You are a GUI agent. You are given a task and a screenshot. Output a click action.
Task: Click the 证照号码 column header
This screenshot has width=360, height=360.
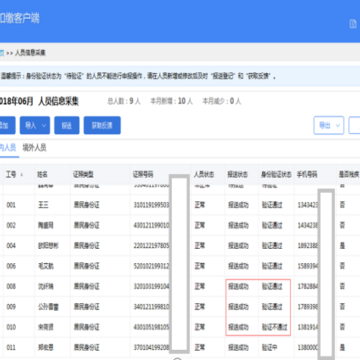pos(143,175)
